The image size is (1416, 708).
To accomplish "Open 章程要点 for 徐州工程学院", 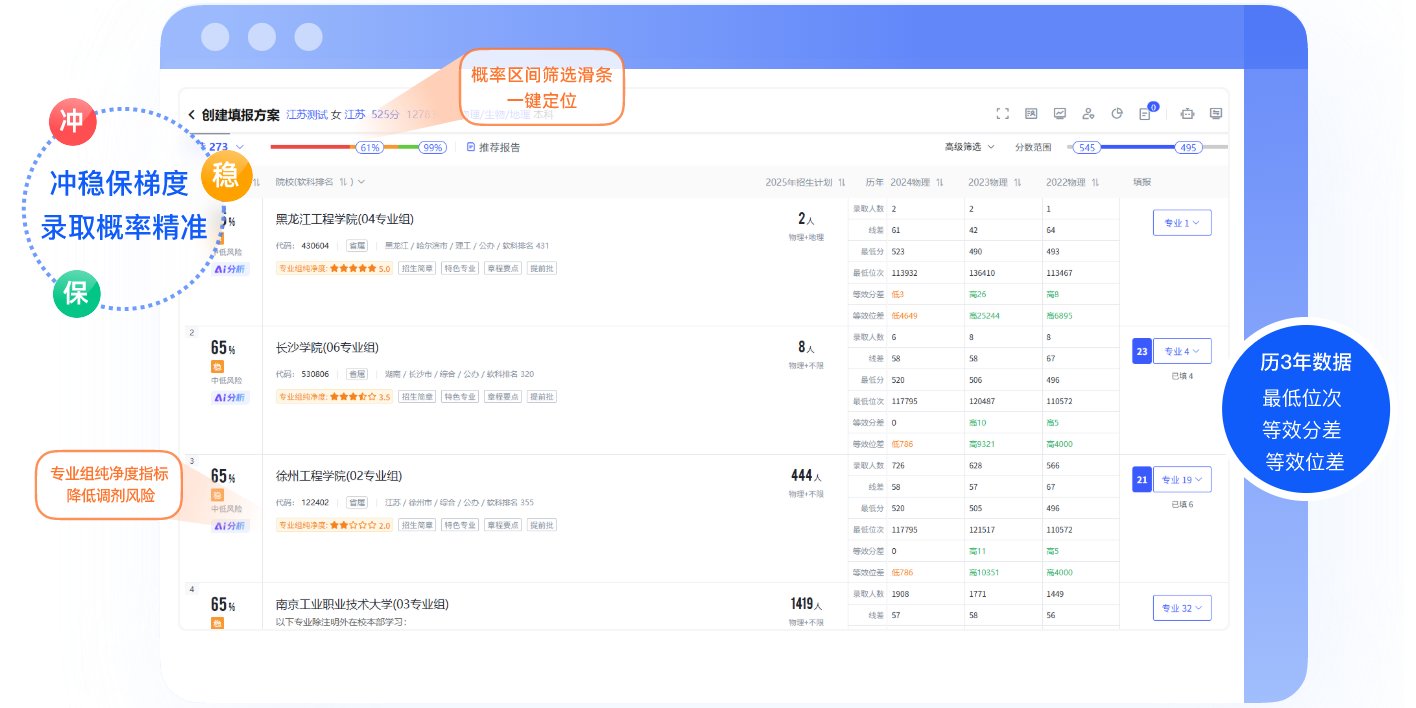I will pyautogui.click(x=503, y=525).
